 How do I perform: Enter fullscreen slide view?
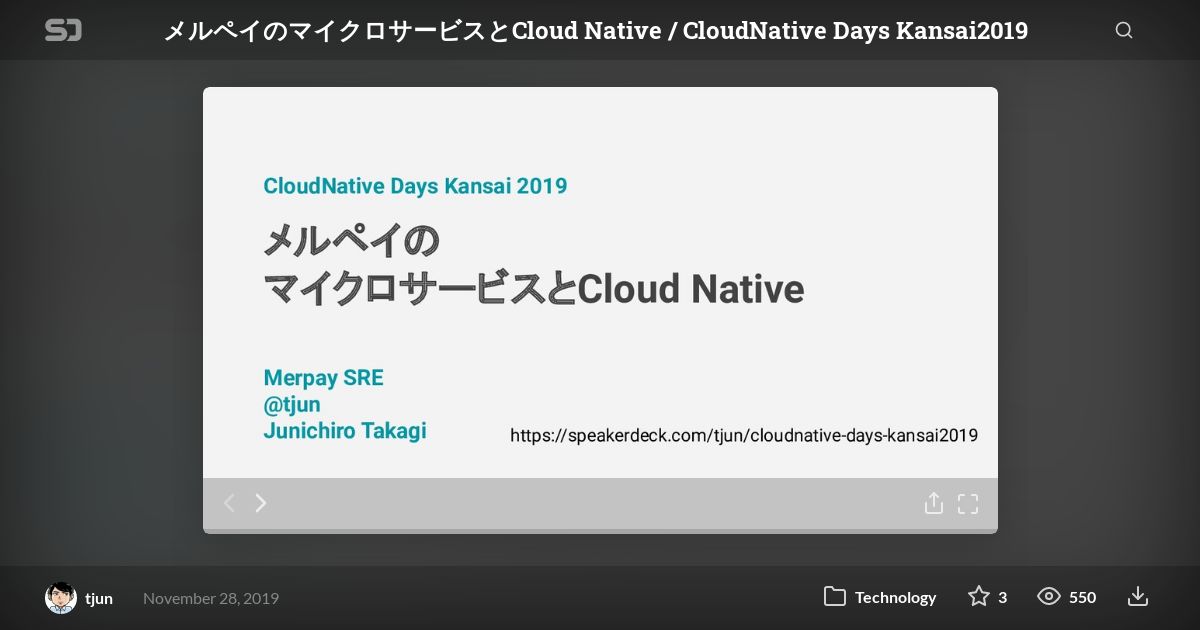(968, 504)
